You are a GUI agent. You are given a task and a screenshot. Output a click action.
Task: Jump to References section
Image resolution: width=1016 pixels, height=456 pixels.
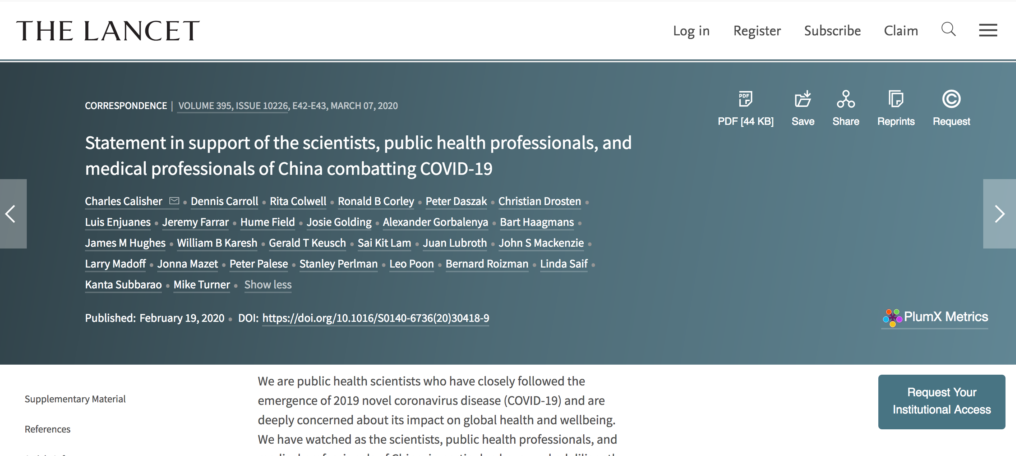pos(47,429)
